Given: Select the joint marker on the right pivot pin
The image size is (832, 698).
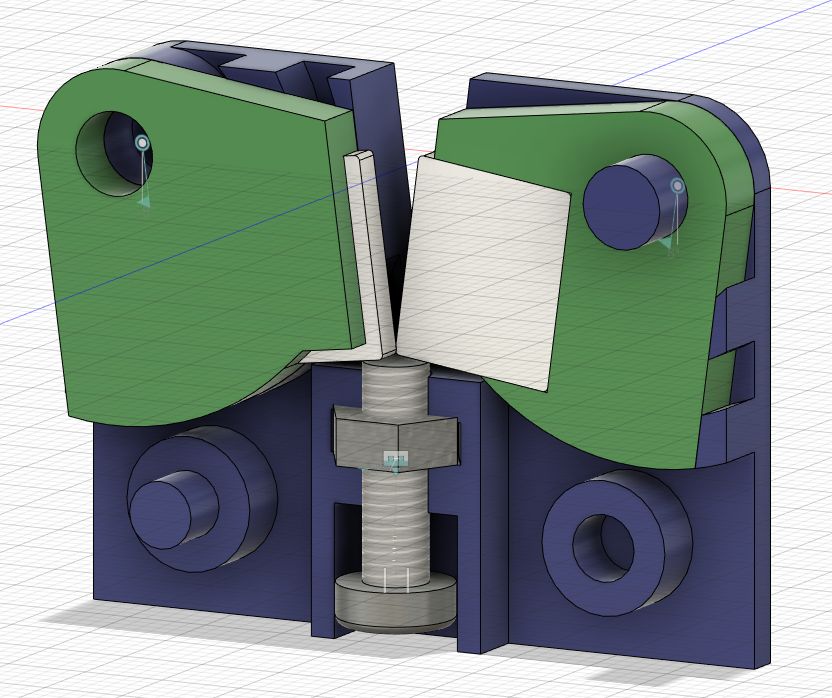Looking at the screenshot, I should pos(678,186).
